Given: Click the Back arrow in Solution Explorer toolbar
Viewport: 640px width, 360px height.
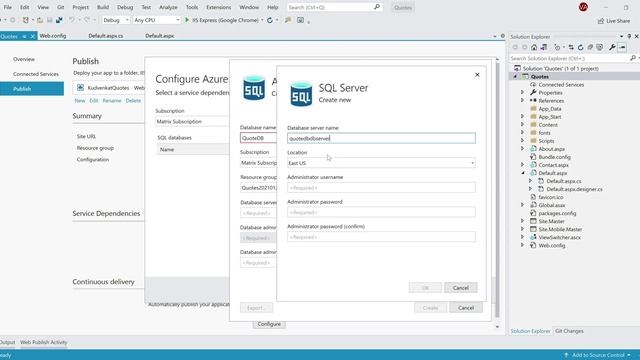Looking at the screenshot, I should [x=515, y=47].
